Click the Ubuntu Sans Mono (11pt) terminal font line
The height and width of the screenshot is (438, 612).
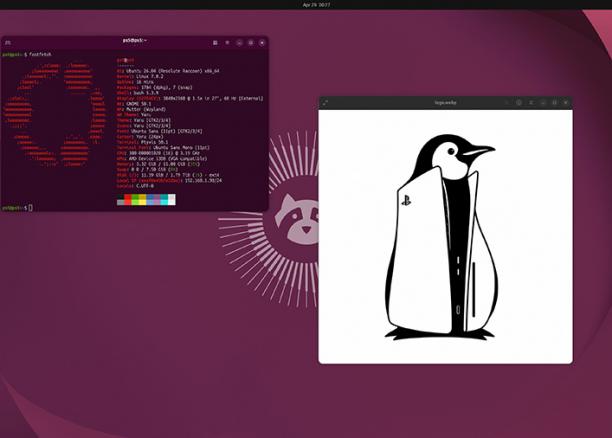click(x=163, y=148)
